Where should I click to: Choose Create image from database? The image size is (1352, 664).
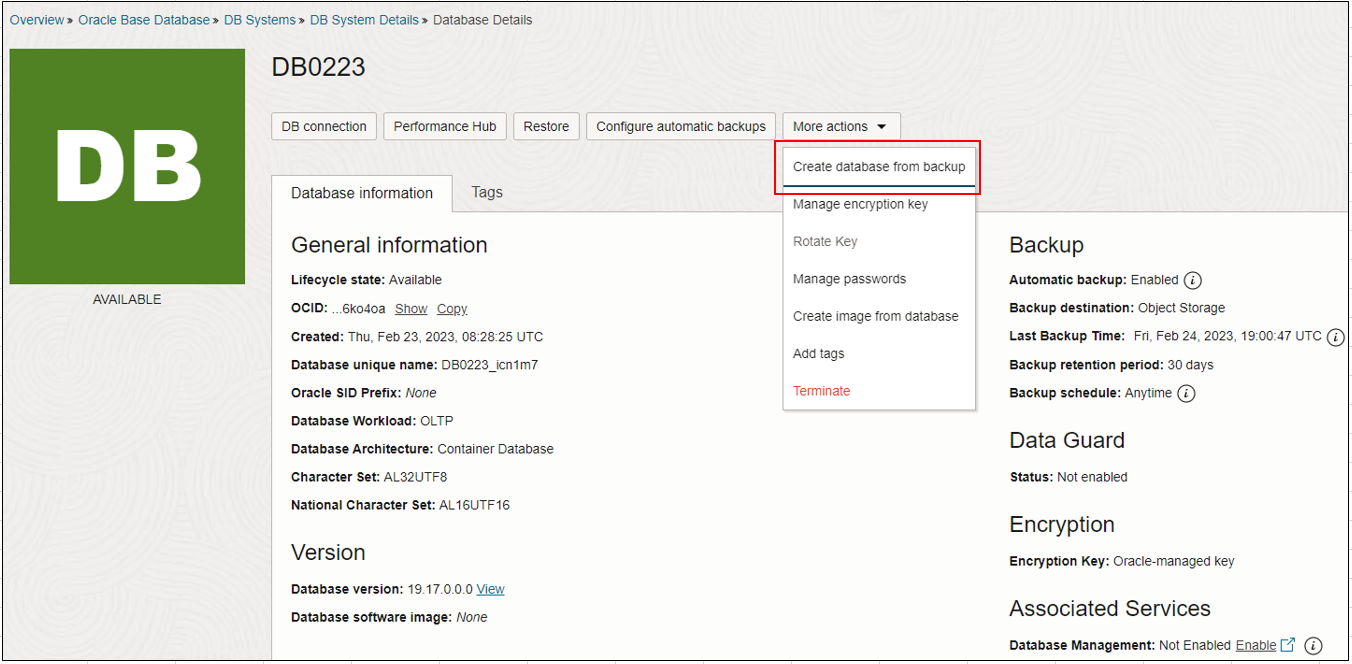click(875, 316)
